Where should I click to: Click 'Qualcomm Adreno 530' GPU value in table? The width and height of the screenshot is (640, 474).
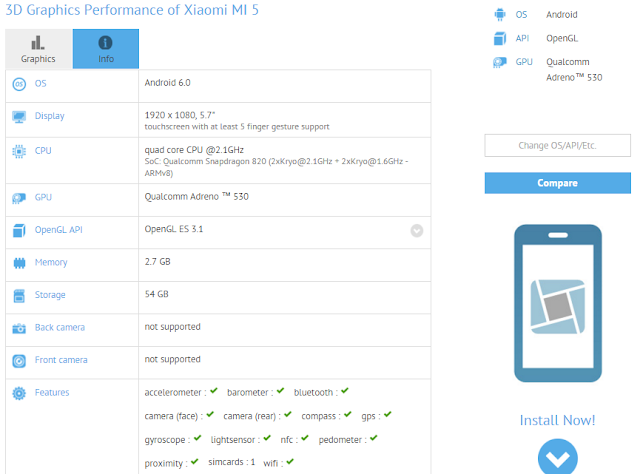pyautogui.click(x=196, y=196)
